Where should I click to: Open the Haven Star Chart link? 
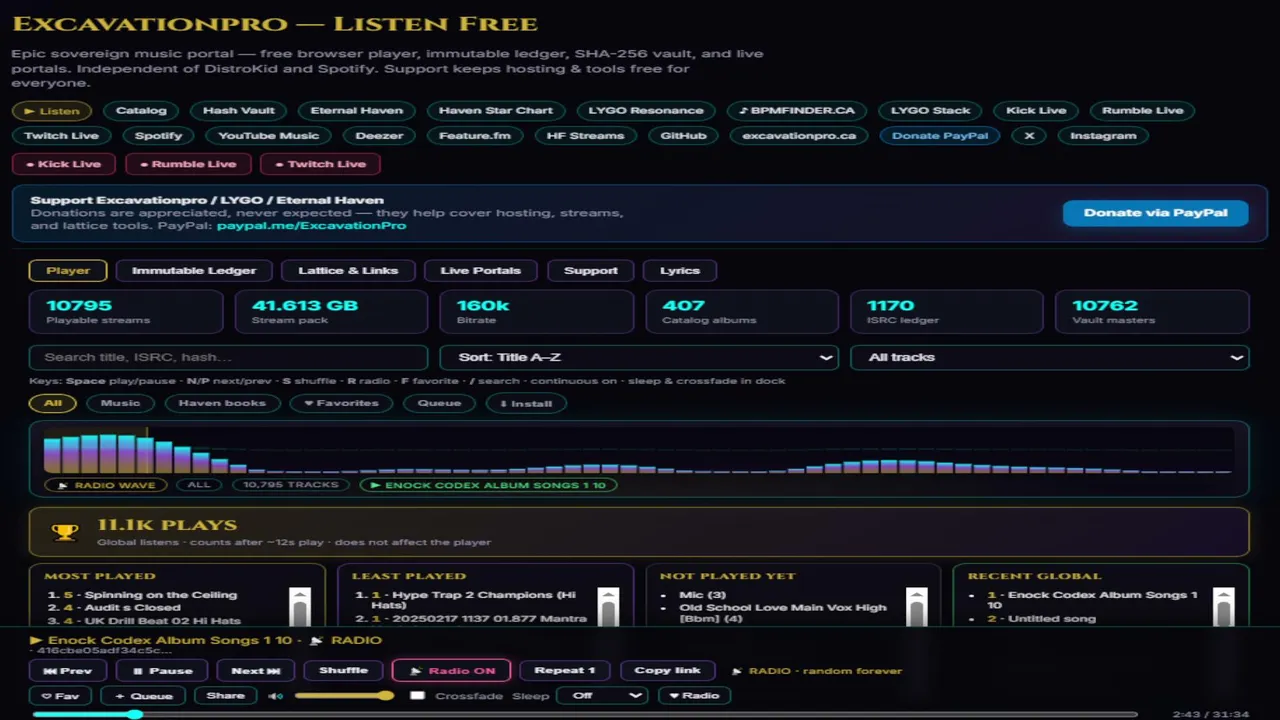pos(496,110)
